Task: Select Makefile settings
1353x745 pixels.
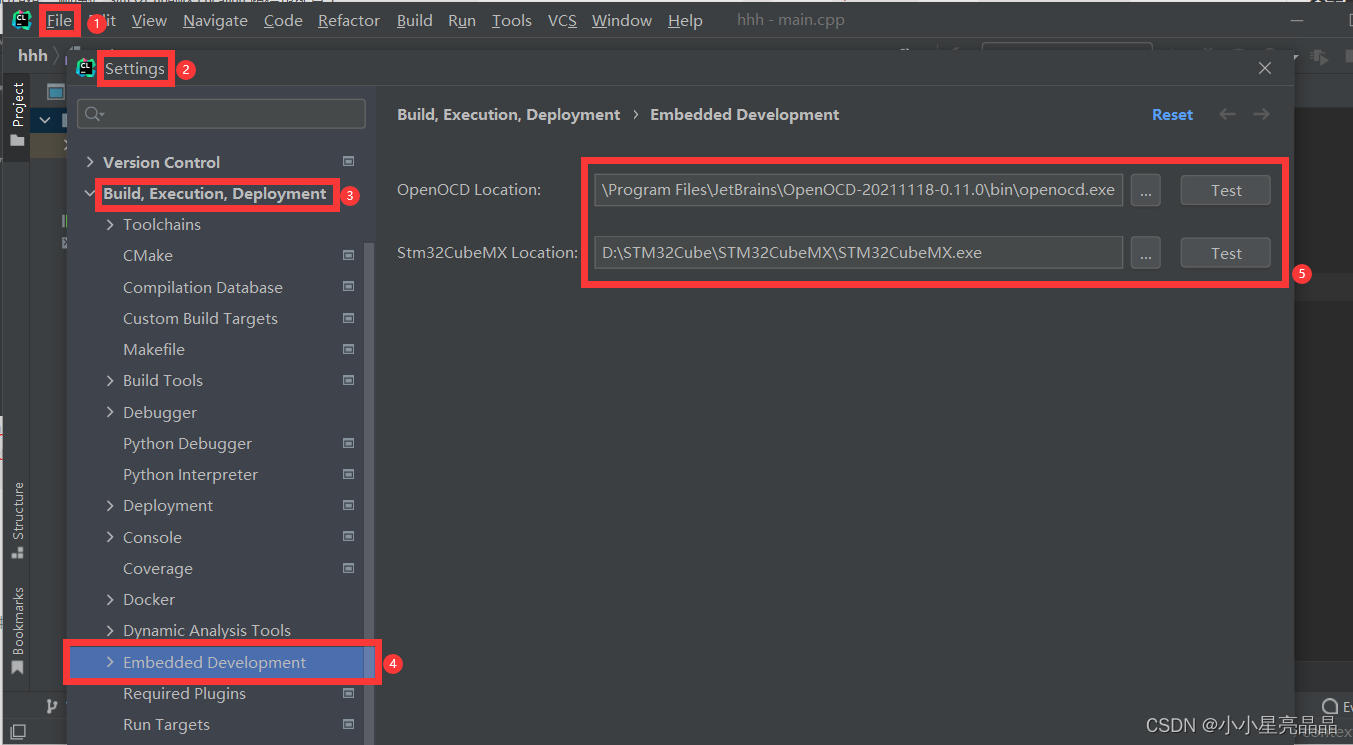Action: pos(154,349)
